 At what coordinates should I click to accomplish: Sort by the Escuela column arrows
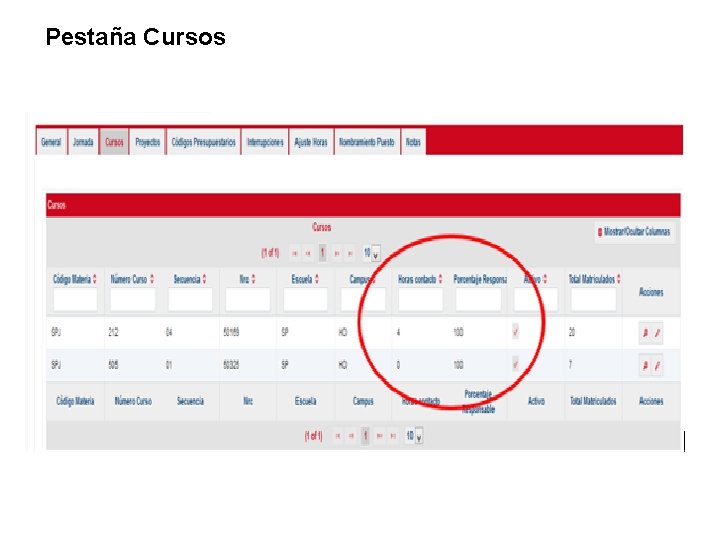(316, 279)
